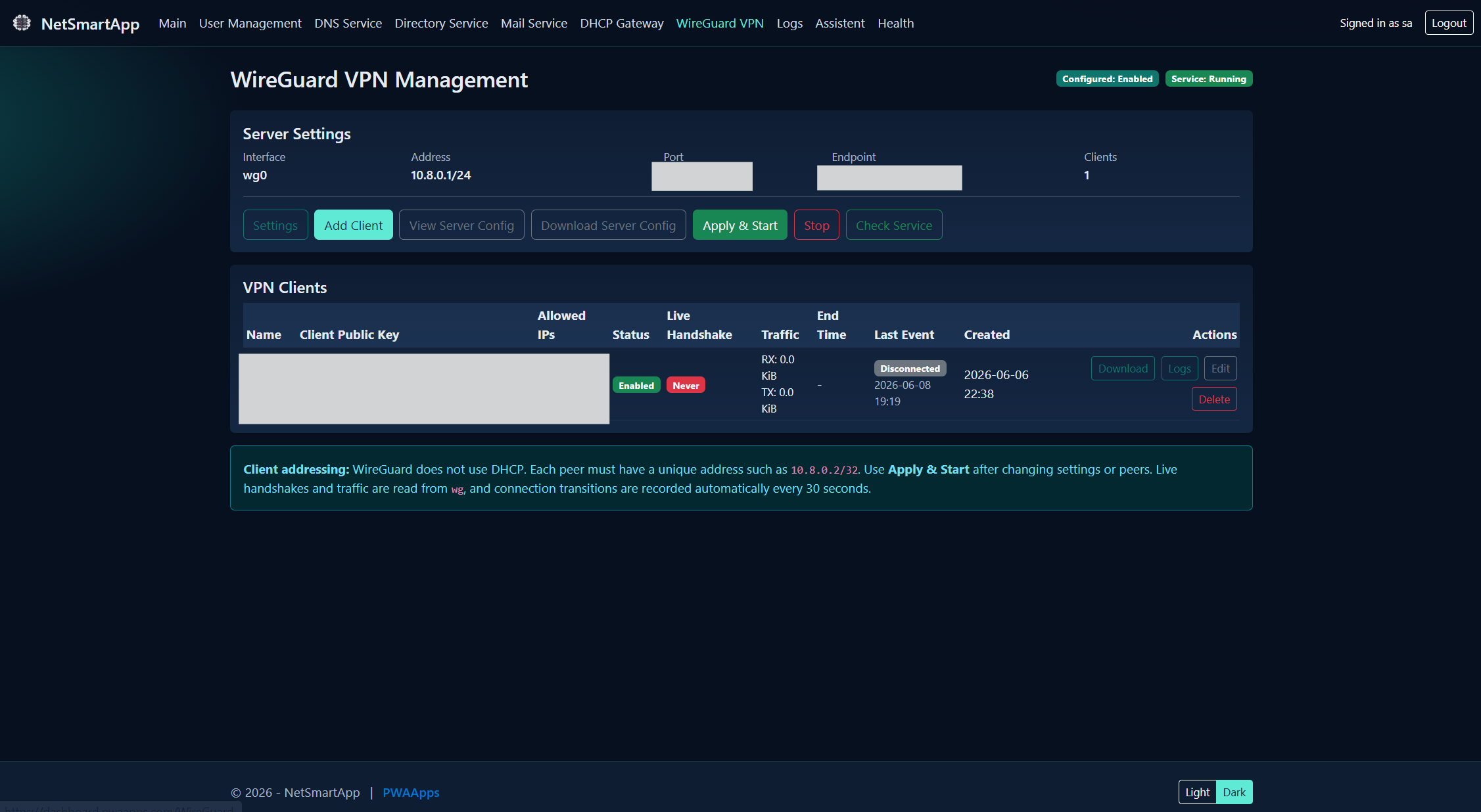Click the Signed in as sa text

click(x=1375, y=23)
